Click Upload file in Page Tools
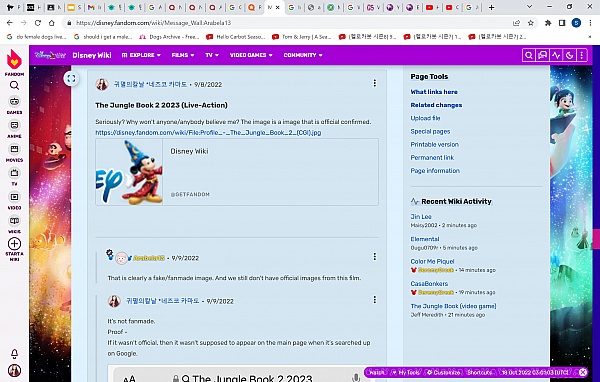Viewport: 600px width, 382px height. [426, 118]
